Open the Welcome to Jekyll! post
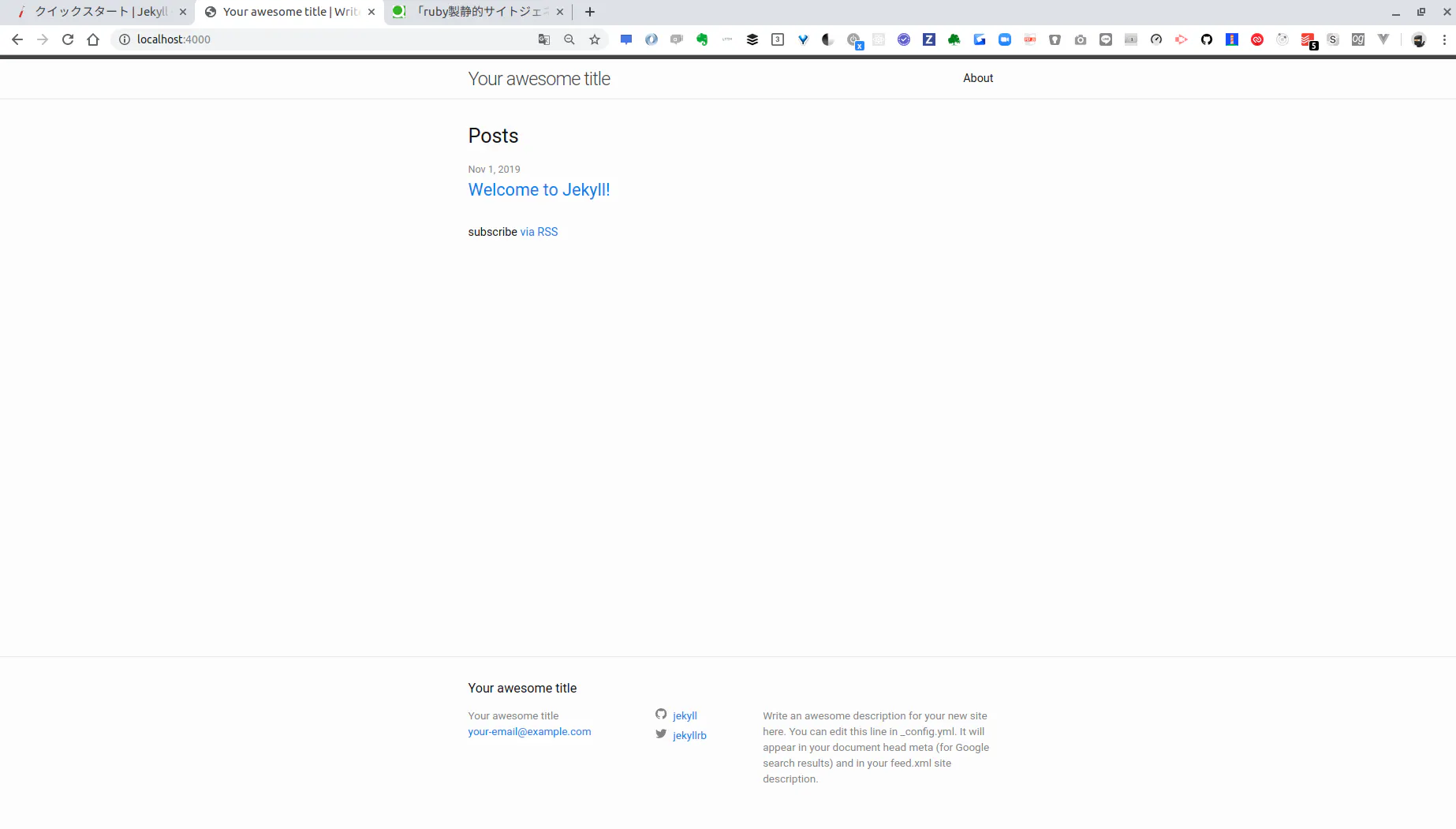The height and width of the screenshot is (829, 1456). [539, 189]
